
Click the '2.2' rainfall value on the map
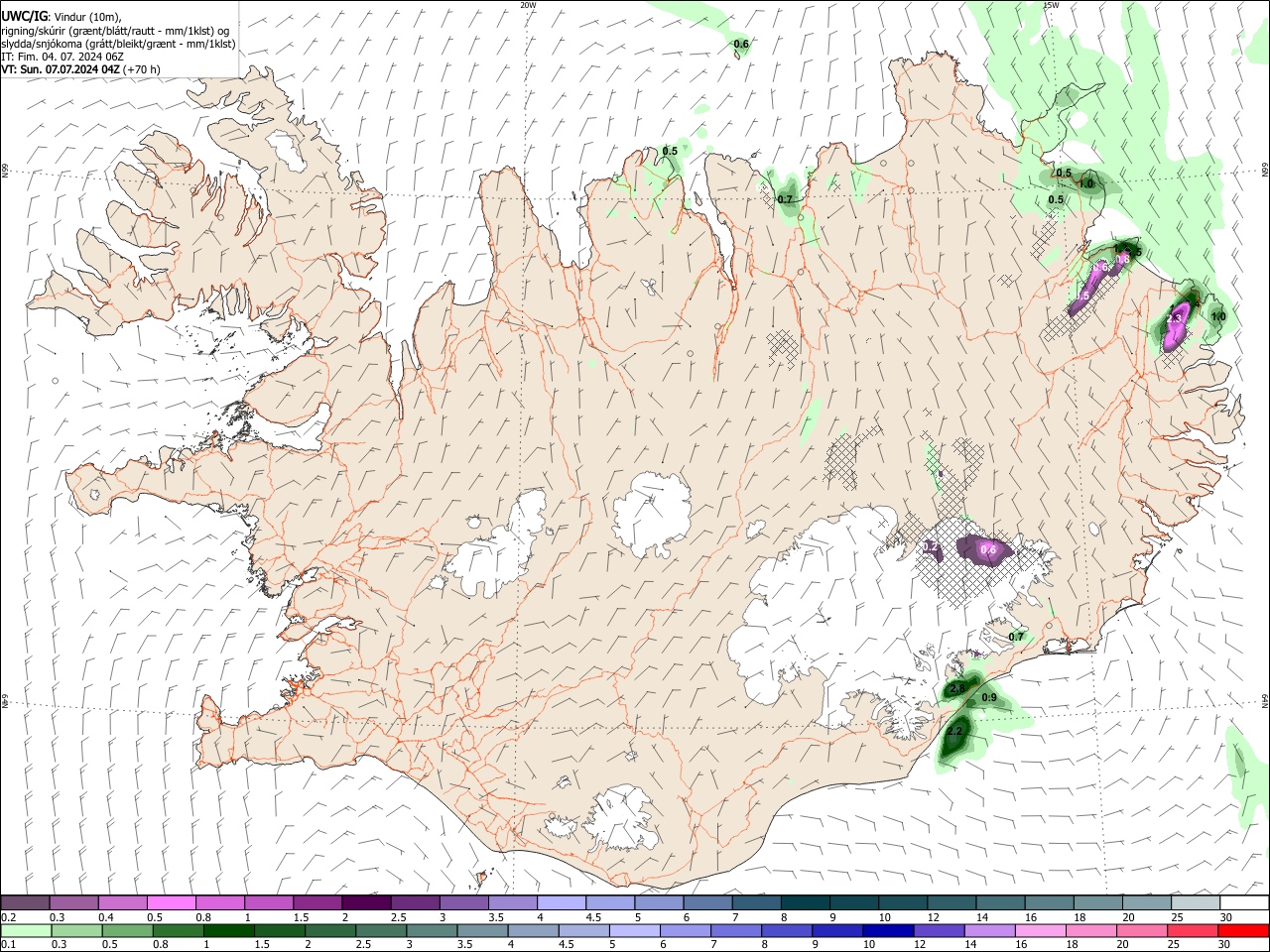point(954,732)
